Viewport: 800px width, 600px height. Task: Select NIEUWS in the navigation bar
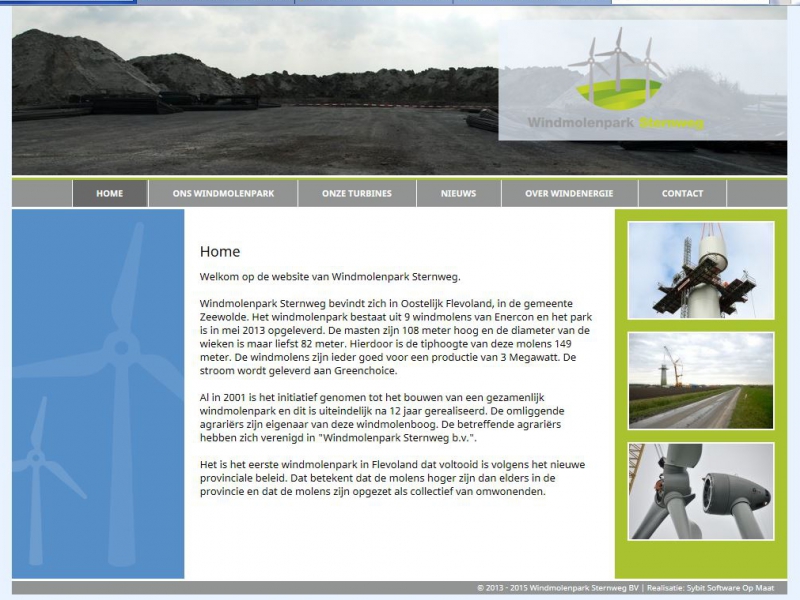click(458, 193)
